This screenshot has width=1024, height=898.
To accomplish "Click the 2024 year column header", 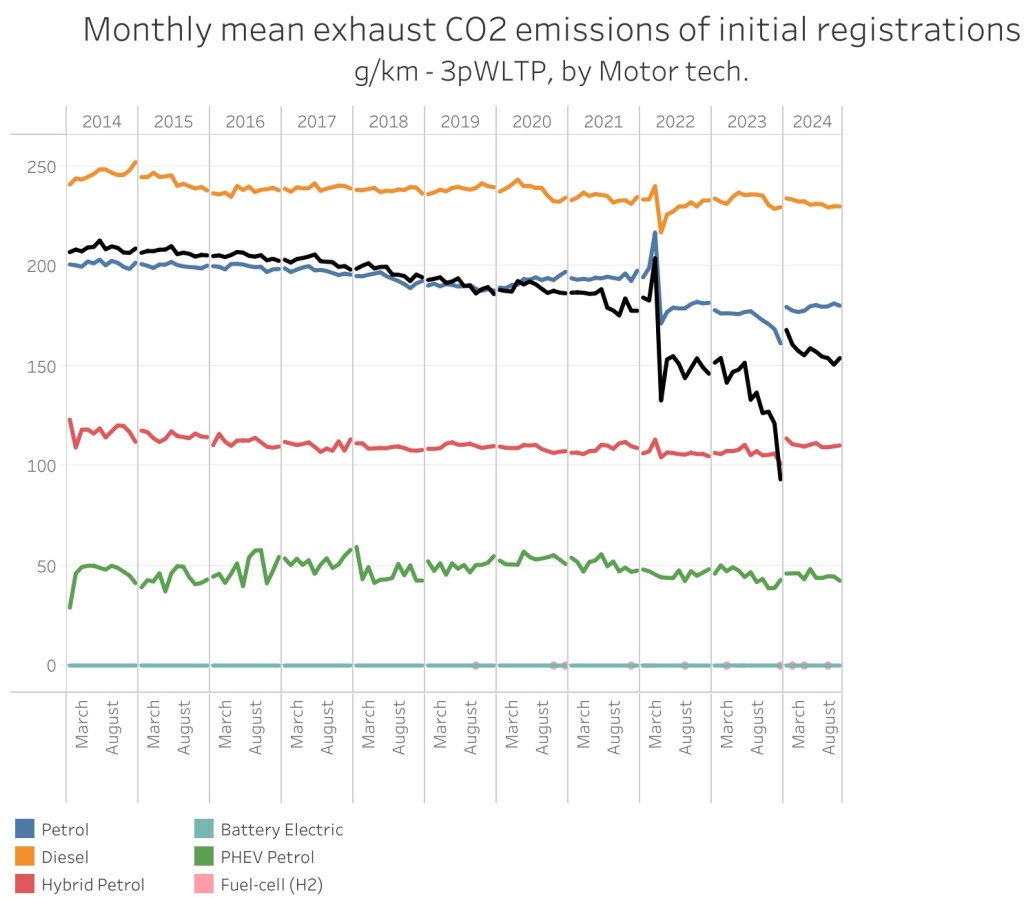I will coord(812,122).
